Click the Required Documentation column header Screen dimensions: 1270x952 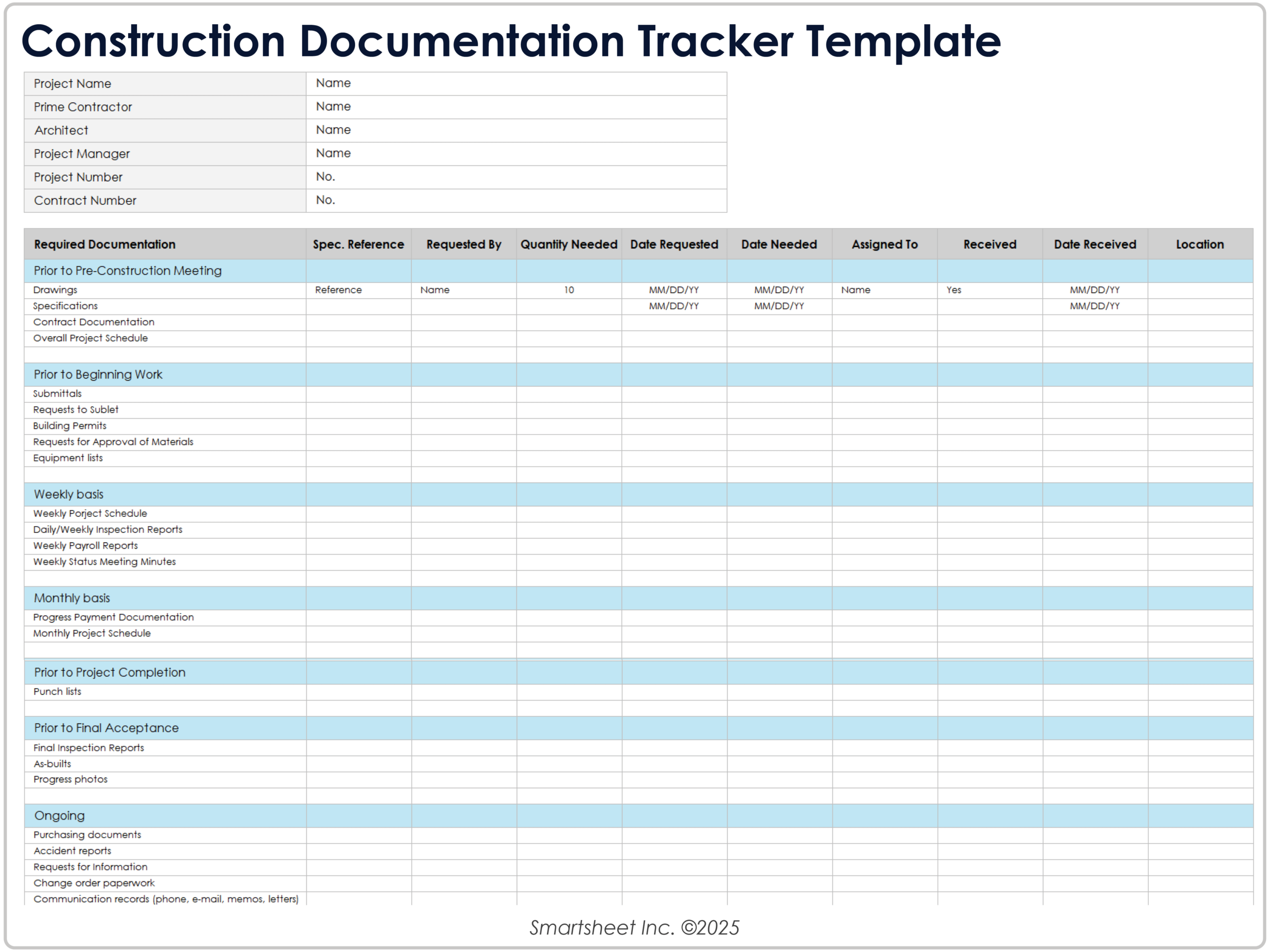pos(105,244)
